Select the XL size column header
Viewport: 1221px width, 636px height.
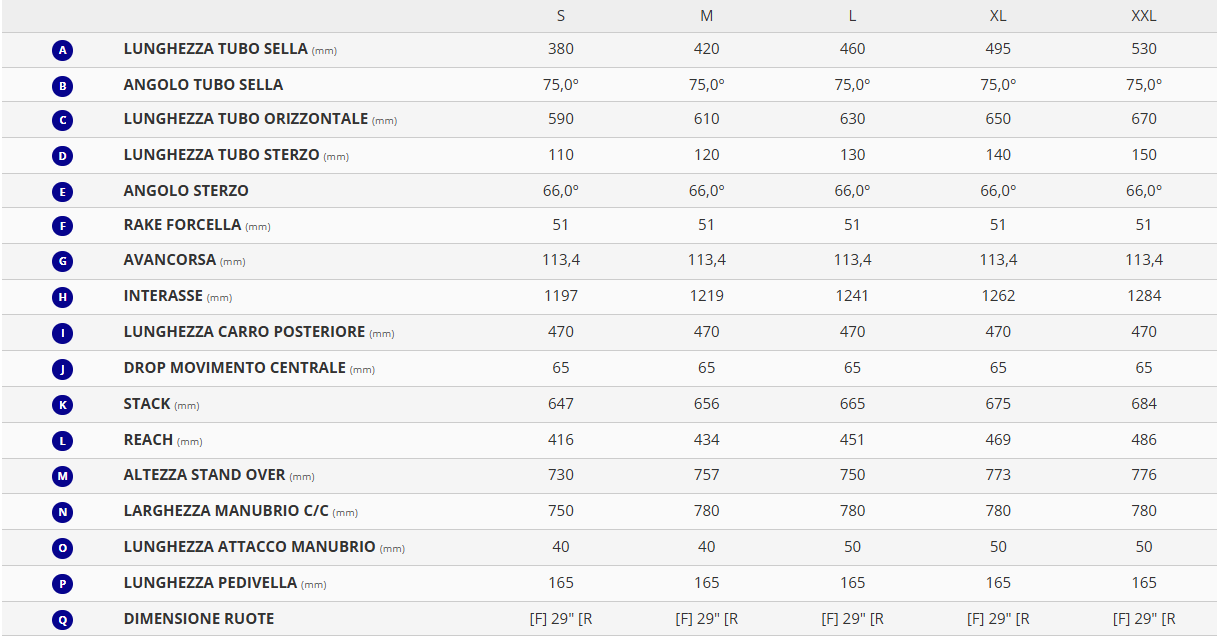pos(998,16)
